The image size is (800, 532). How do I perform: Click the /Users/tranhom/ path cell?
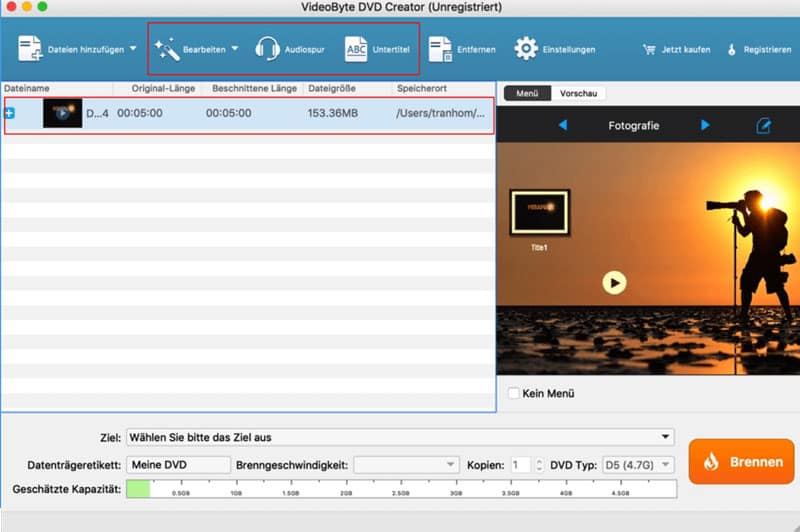point(440,113)
